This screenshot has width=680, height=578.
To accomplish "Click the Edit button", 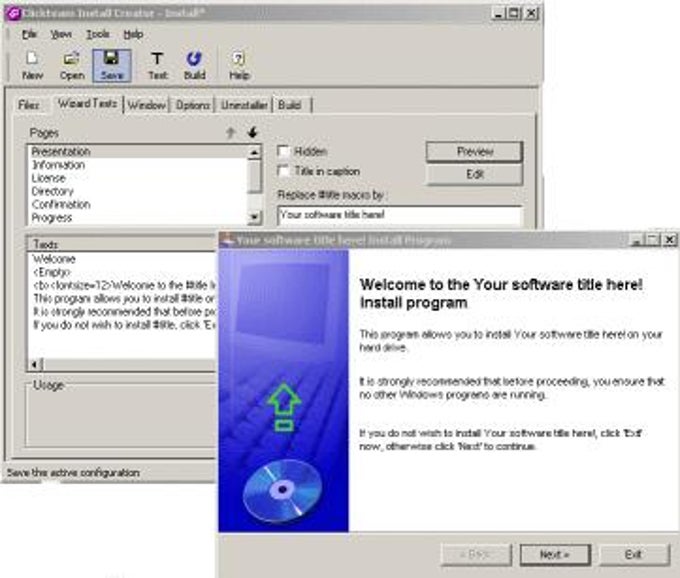I will tap(474, 174).
